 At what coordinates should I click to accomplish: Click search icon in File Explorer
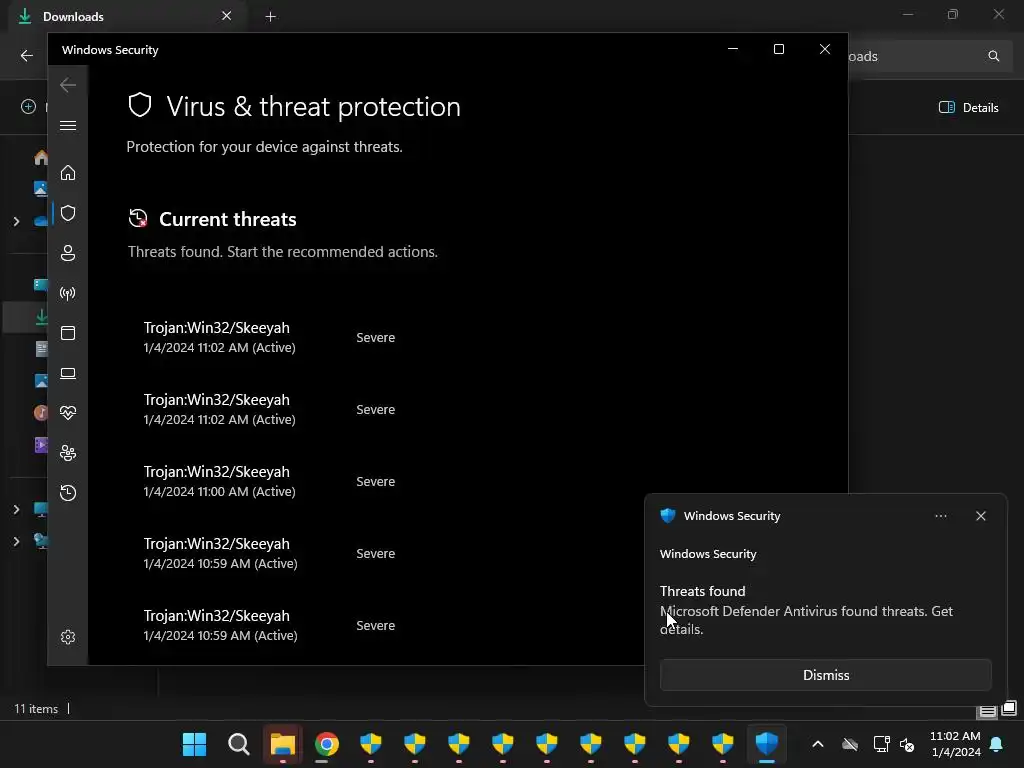click(x=993, y=56)
